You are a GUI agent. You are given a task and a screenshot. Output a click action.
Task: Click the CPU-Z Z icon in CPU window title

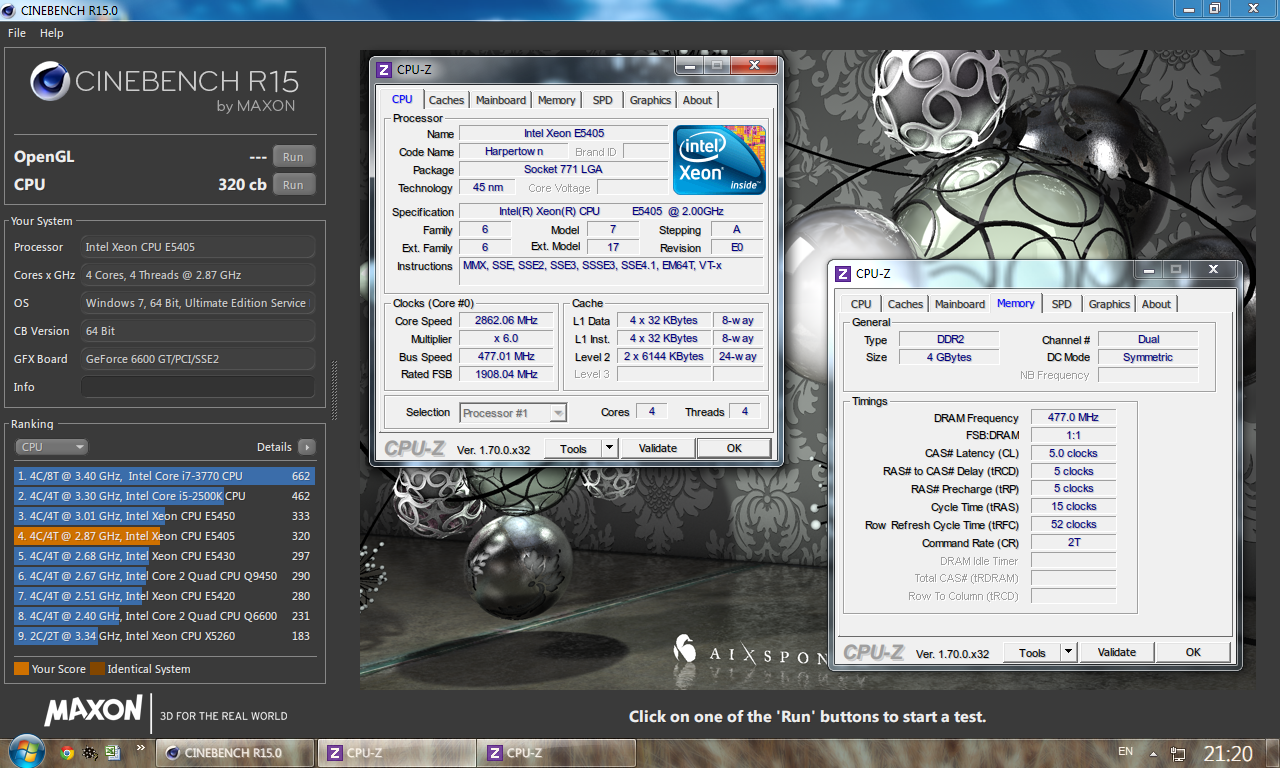382,69
